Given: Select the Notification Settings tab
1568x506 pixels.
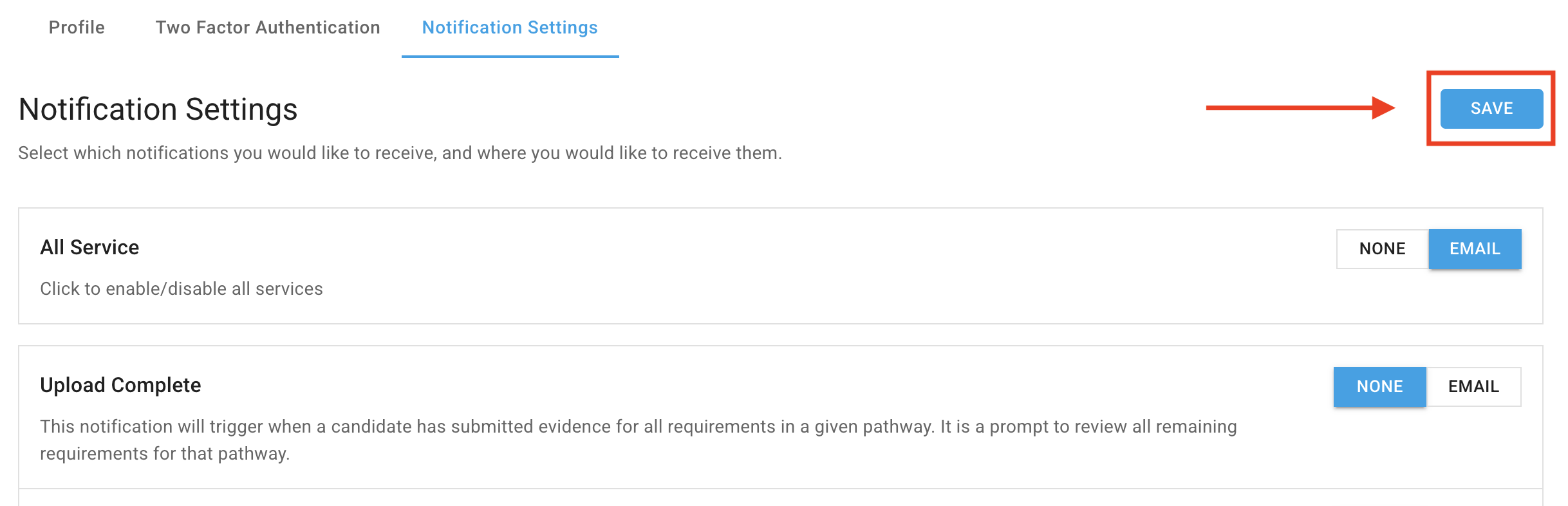Looking at the screenshot, I should tap(510, 28).
